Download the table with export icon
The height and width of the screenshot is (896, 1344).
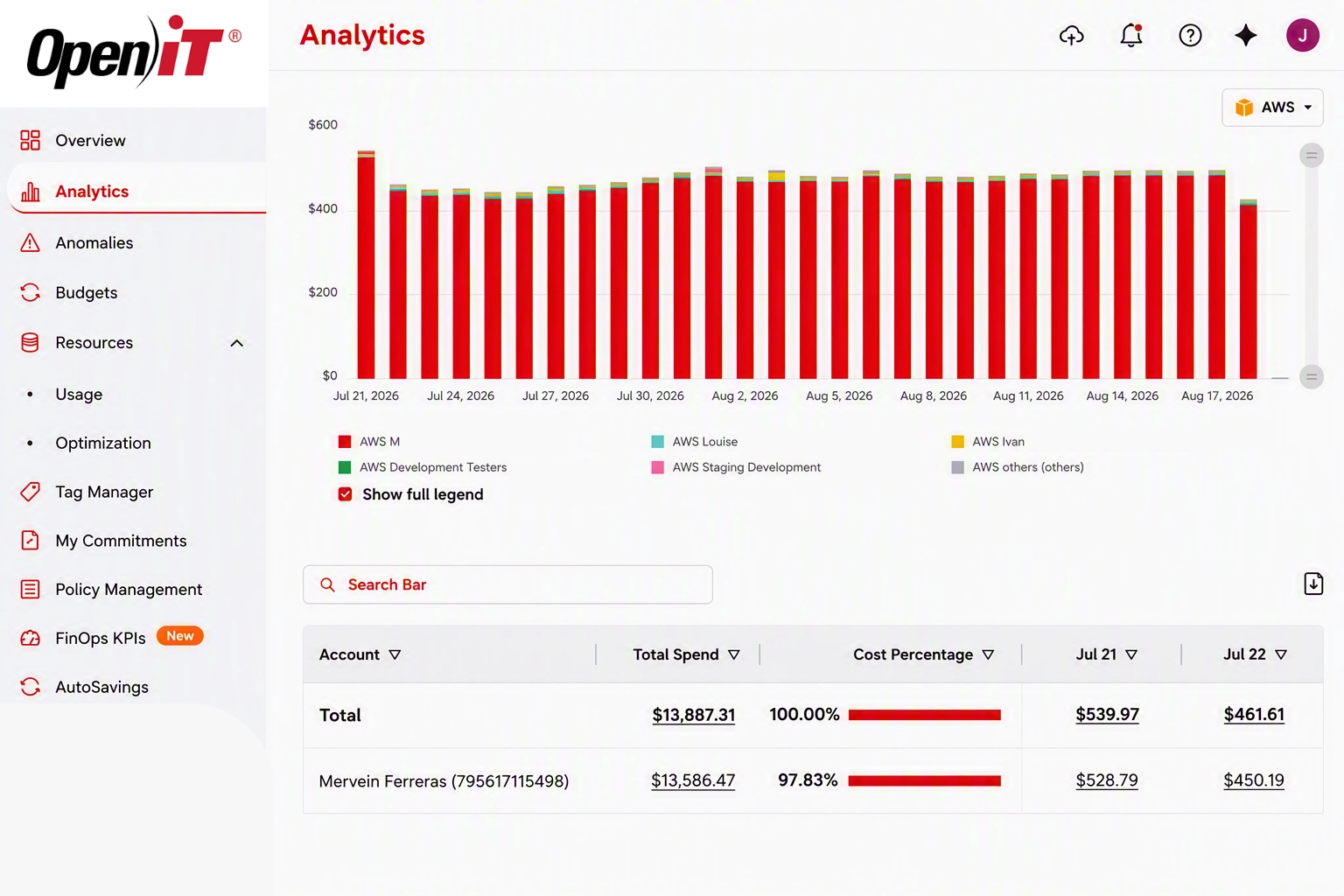(x=1312, y=584)
